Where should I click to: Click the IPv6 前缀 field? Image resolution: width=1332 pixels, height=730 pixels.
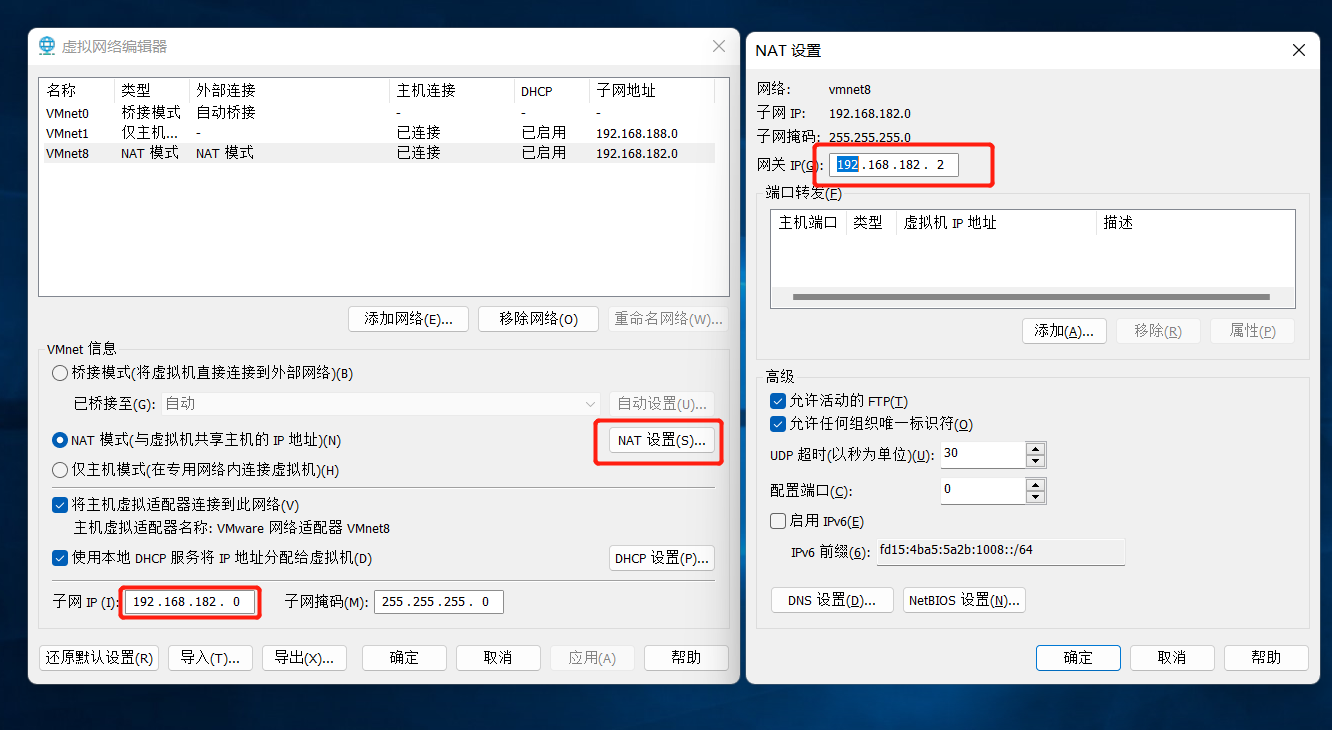click(x=1000, y=551)
